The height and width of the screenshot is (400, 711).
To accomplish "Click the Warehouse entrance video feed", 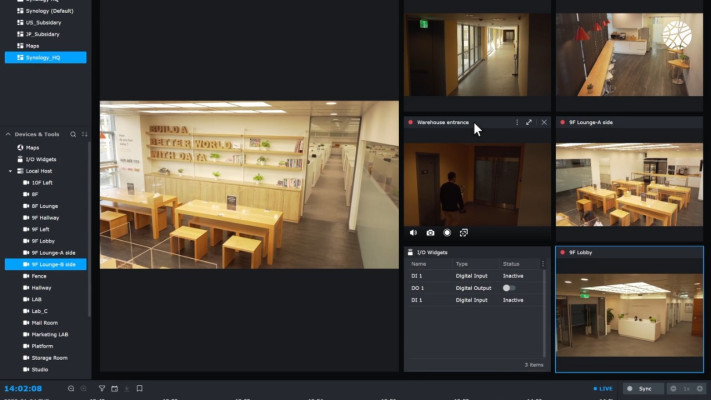I will point(477,185).
